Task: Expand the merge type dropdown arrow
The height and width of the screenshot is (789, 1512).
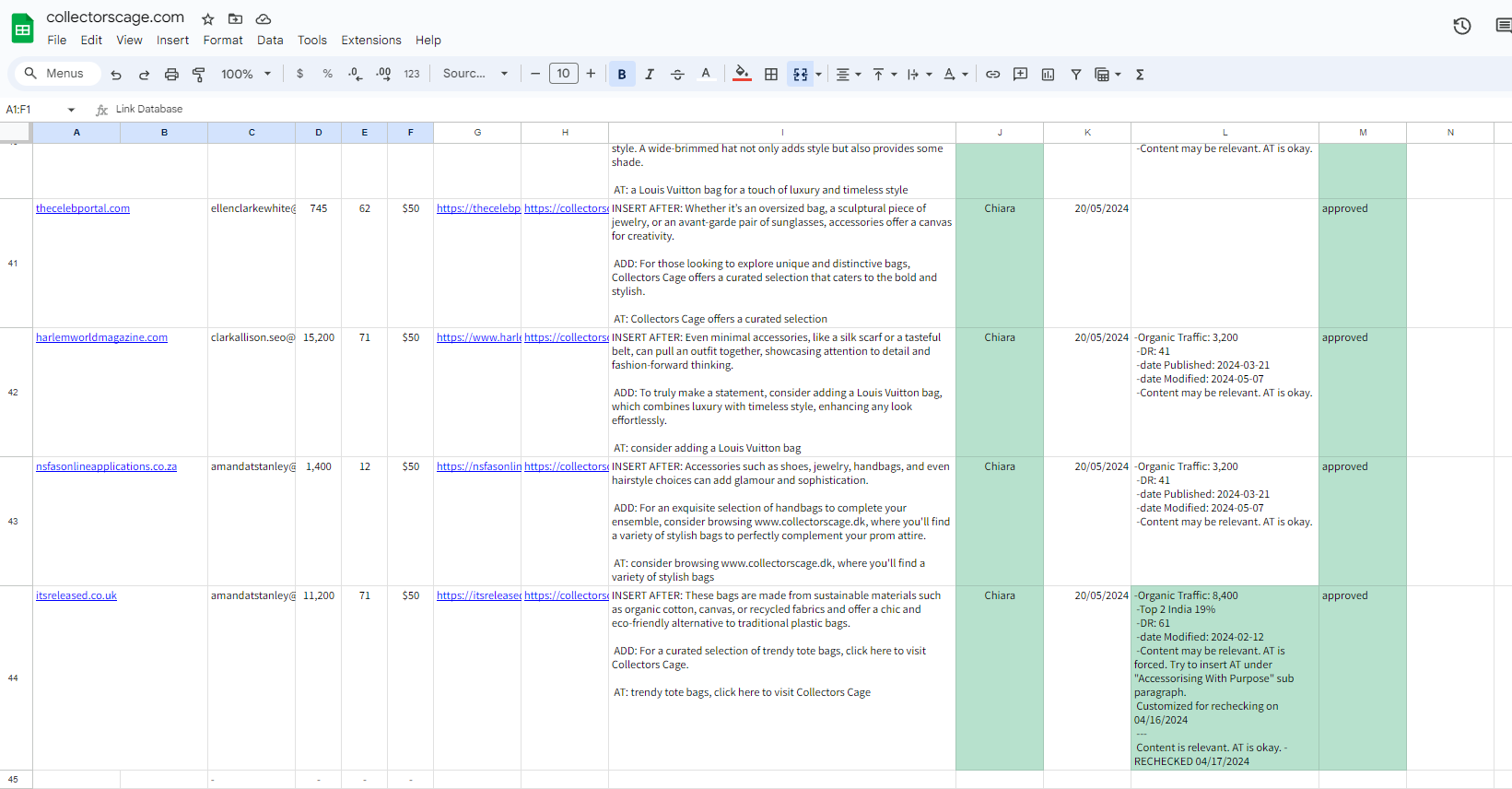Action: click(x=819, y=75)
